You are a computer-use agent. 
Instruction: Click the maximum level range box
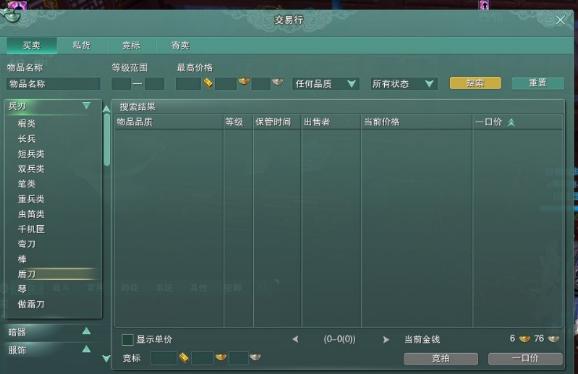click(154, 84)
